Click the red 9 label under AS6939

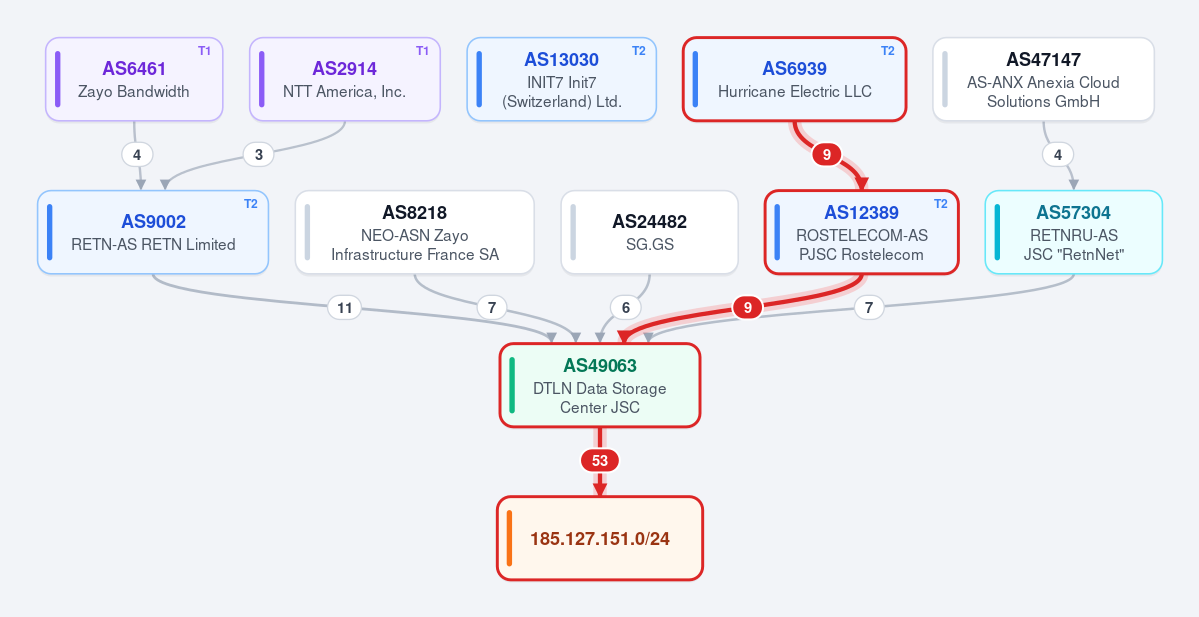(827, 155)
